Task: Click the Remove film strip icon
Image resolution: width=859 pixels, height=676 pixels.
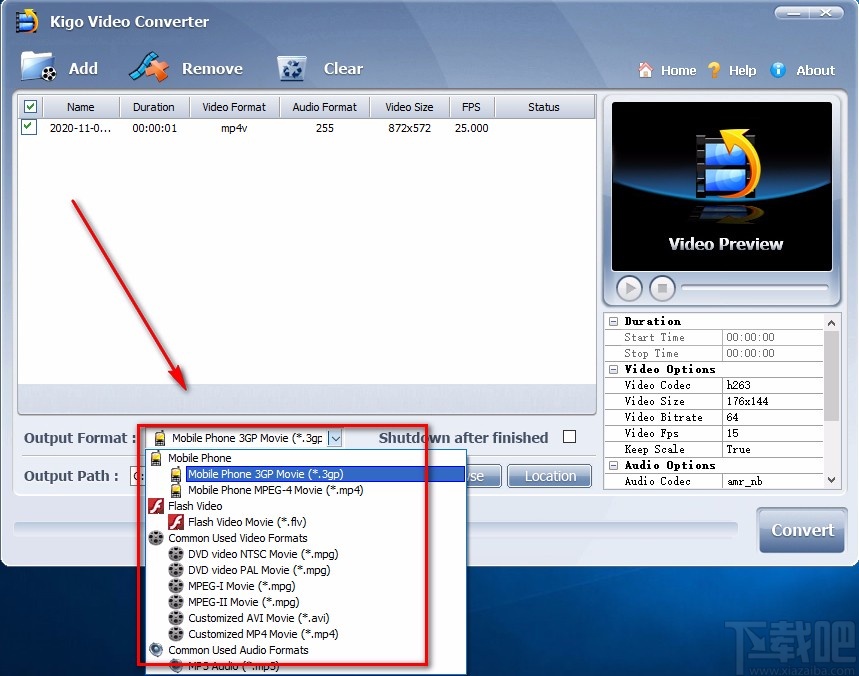Action: [149, 67]
